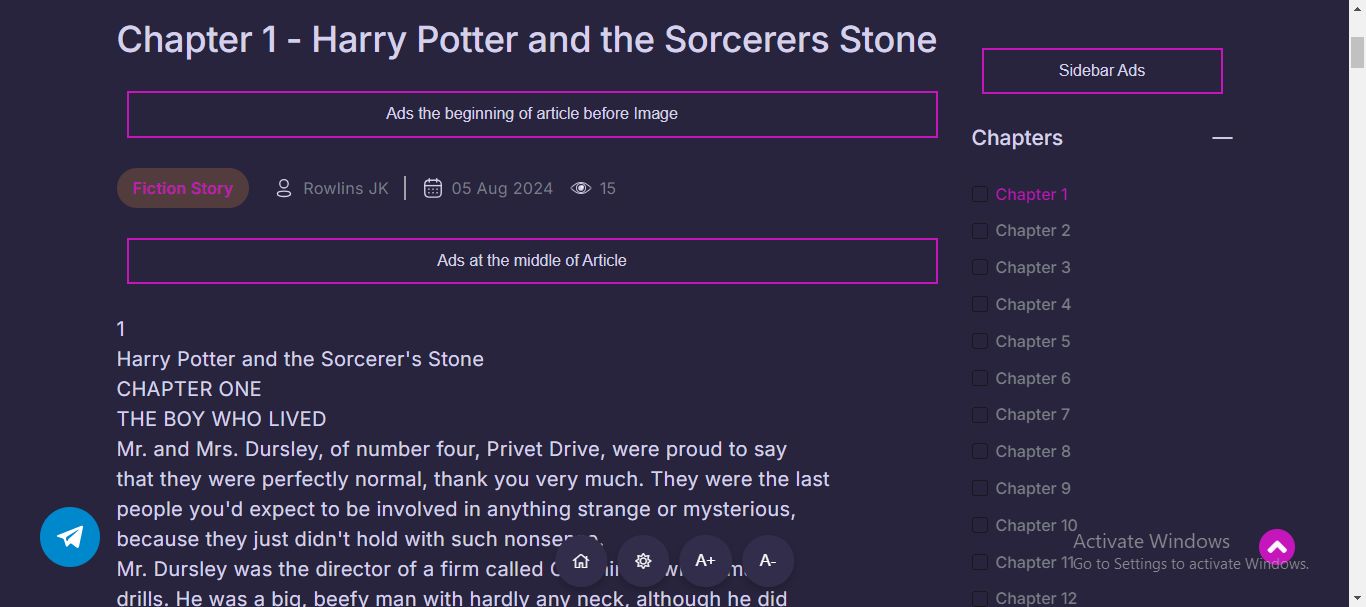Increase font size with the A+ button
This screenshot has height=607, width=1366.
[x=705, y=561]
